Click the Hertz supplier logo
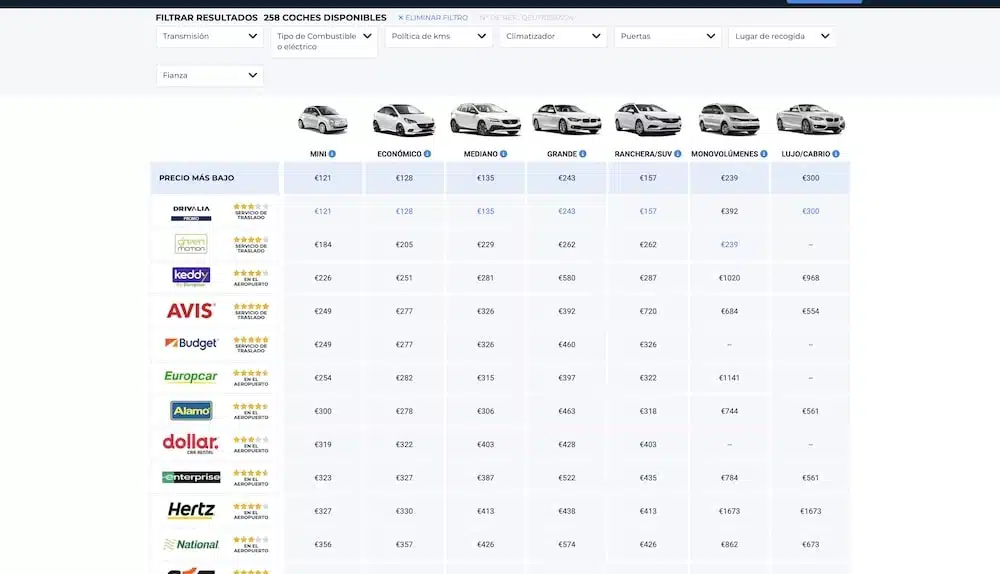The width and height of the screenshot is (1000, 574). point(191,510)
